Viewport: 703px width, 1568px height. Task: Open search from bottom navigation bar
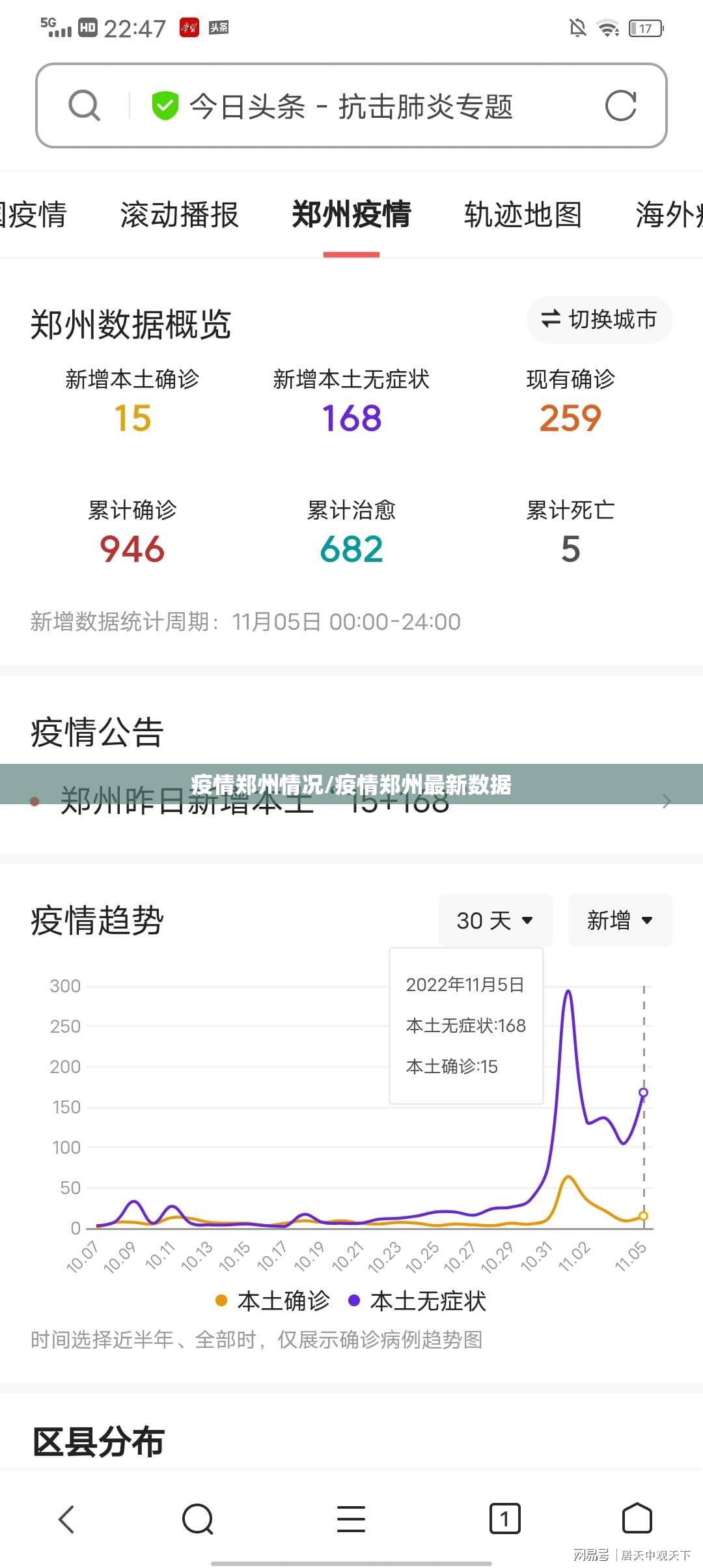point(198,1519)
